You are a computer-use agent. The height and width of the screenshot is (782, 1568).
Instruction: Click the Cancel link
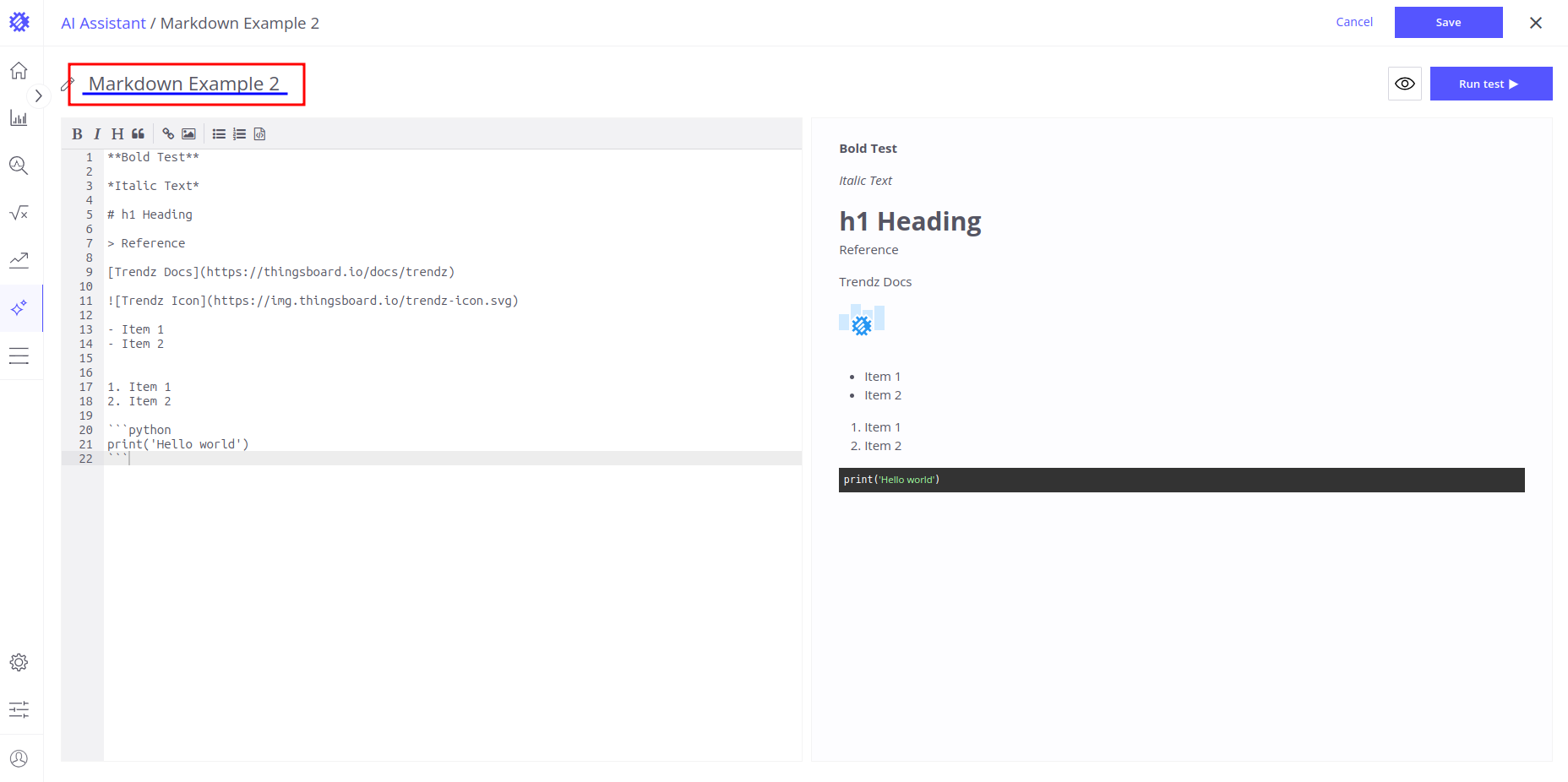(1353, 22)
